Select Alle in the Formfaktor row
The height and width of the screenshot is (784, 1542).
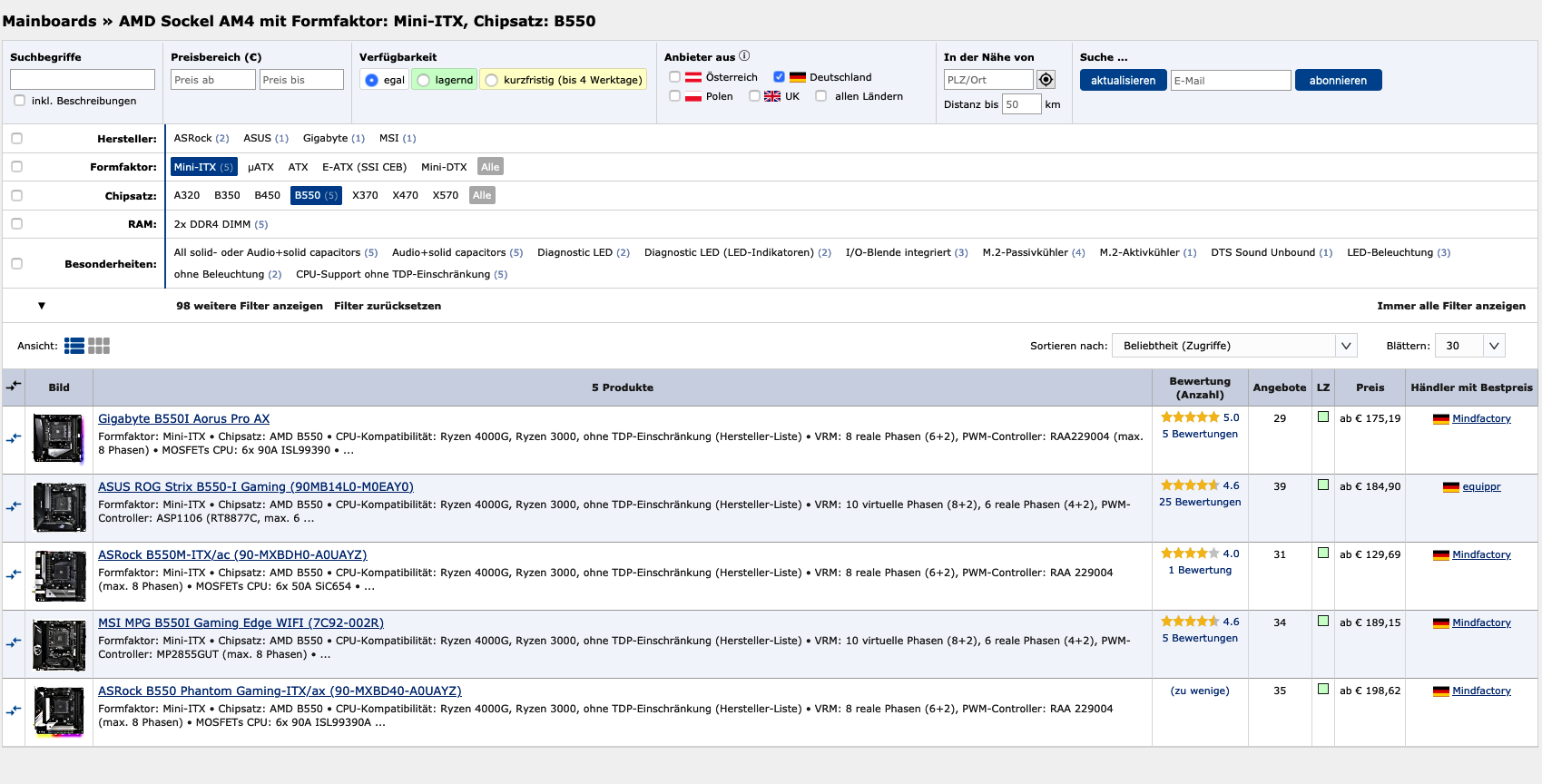490,167
